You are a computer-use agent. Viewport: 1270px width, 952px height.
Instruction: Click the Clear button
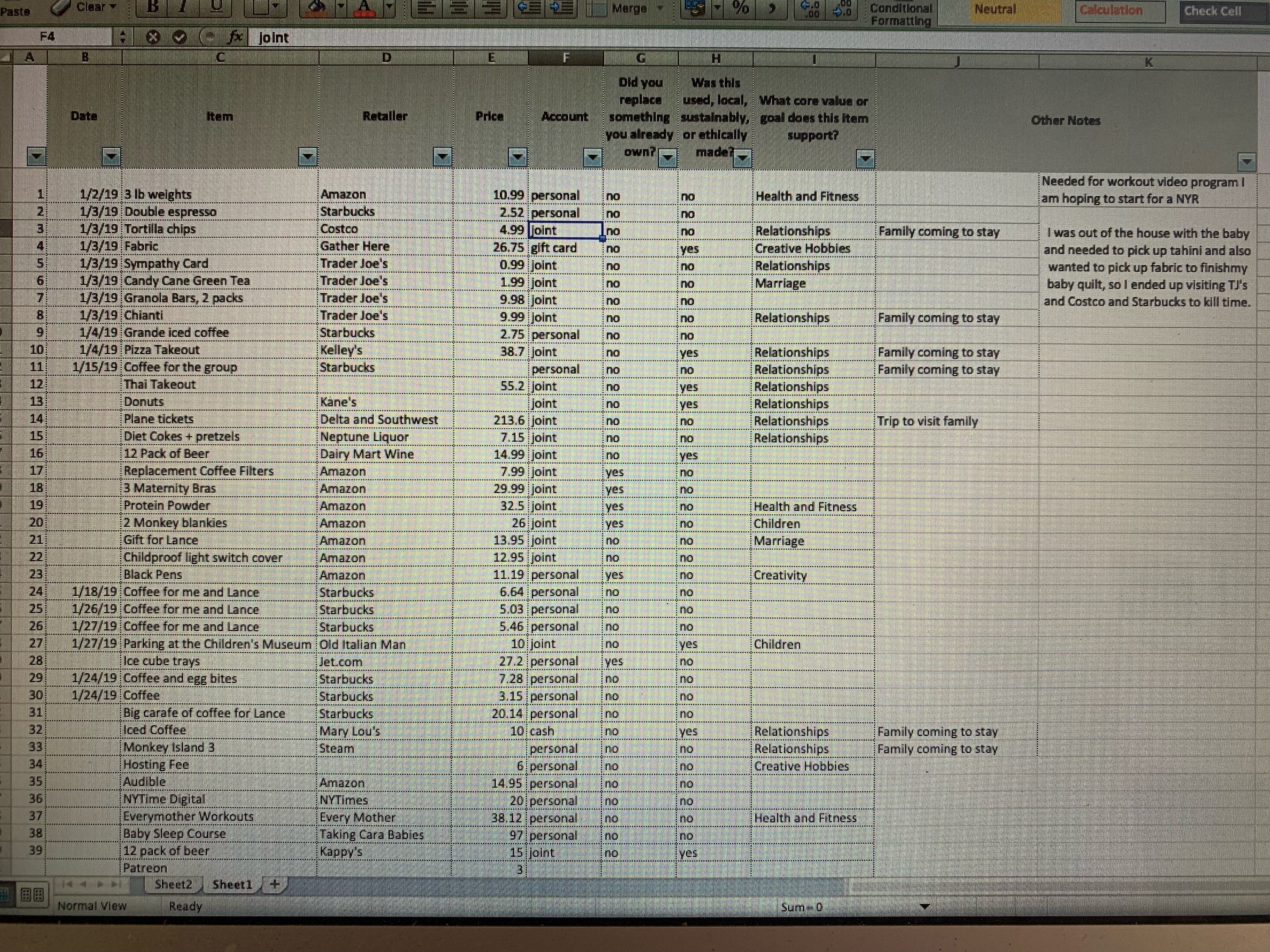(84, 7)
